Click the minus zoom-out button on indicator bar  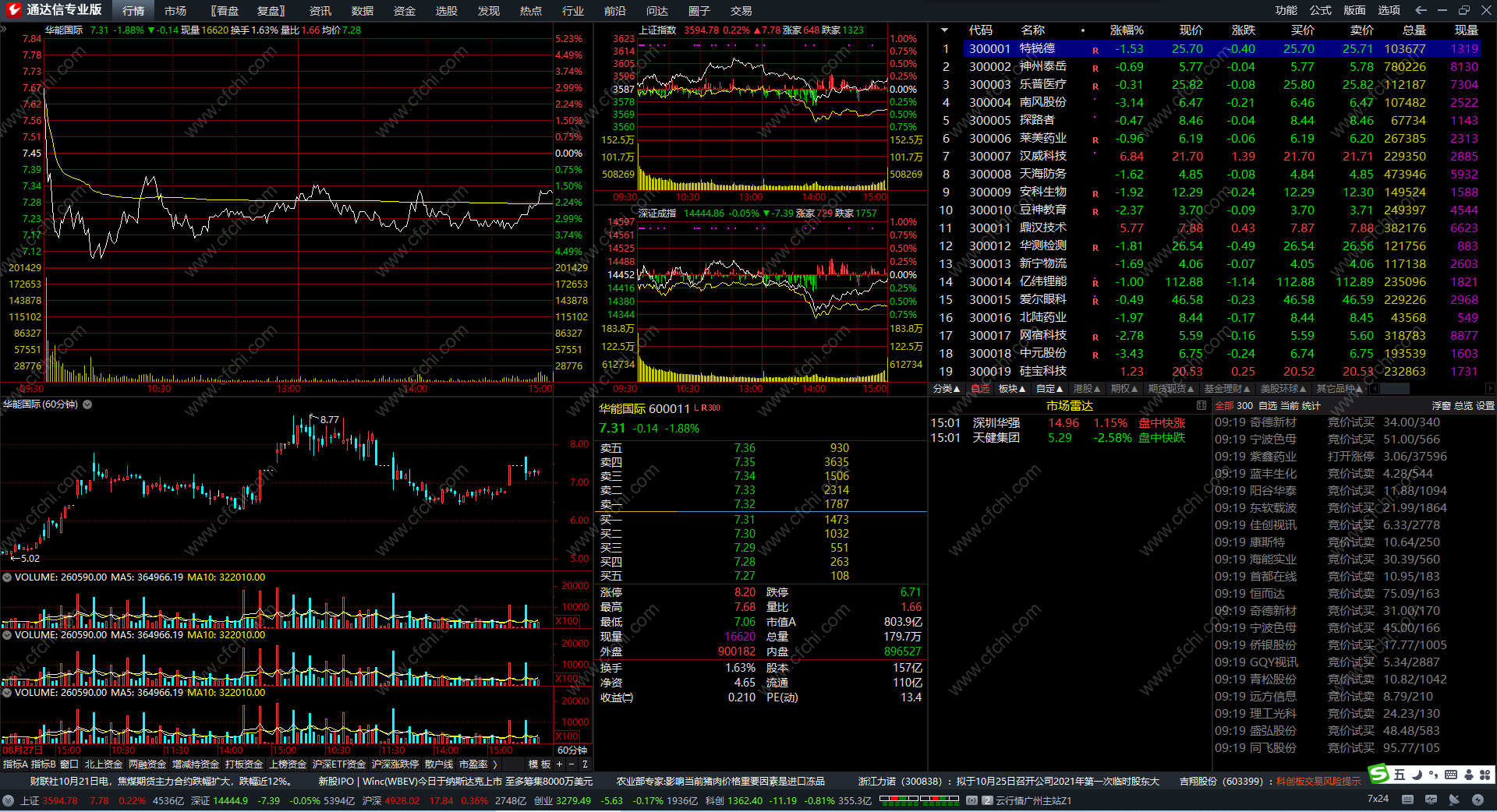(x=572, y=764)
